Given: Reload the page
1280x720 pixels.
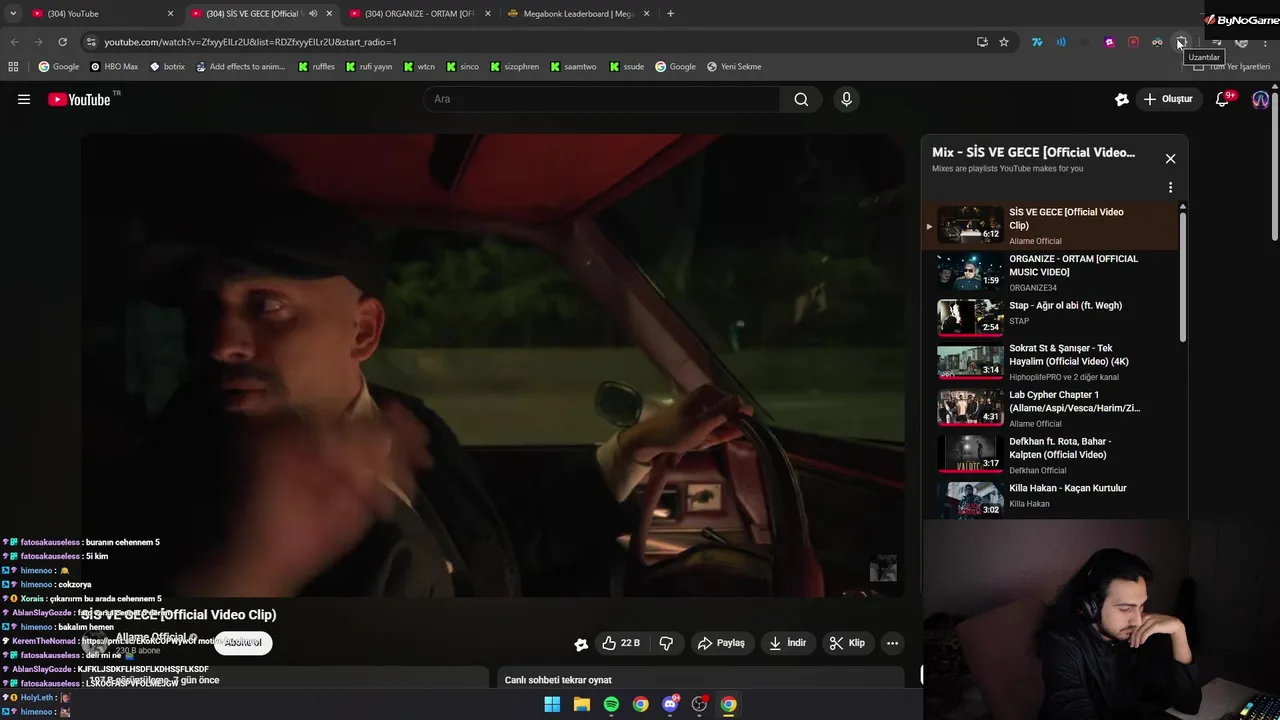Looking at the screenshot, I should click(62, 42).
